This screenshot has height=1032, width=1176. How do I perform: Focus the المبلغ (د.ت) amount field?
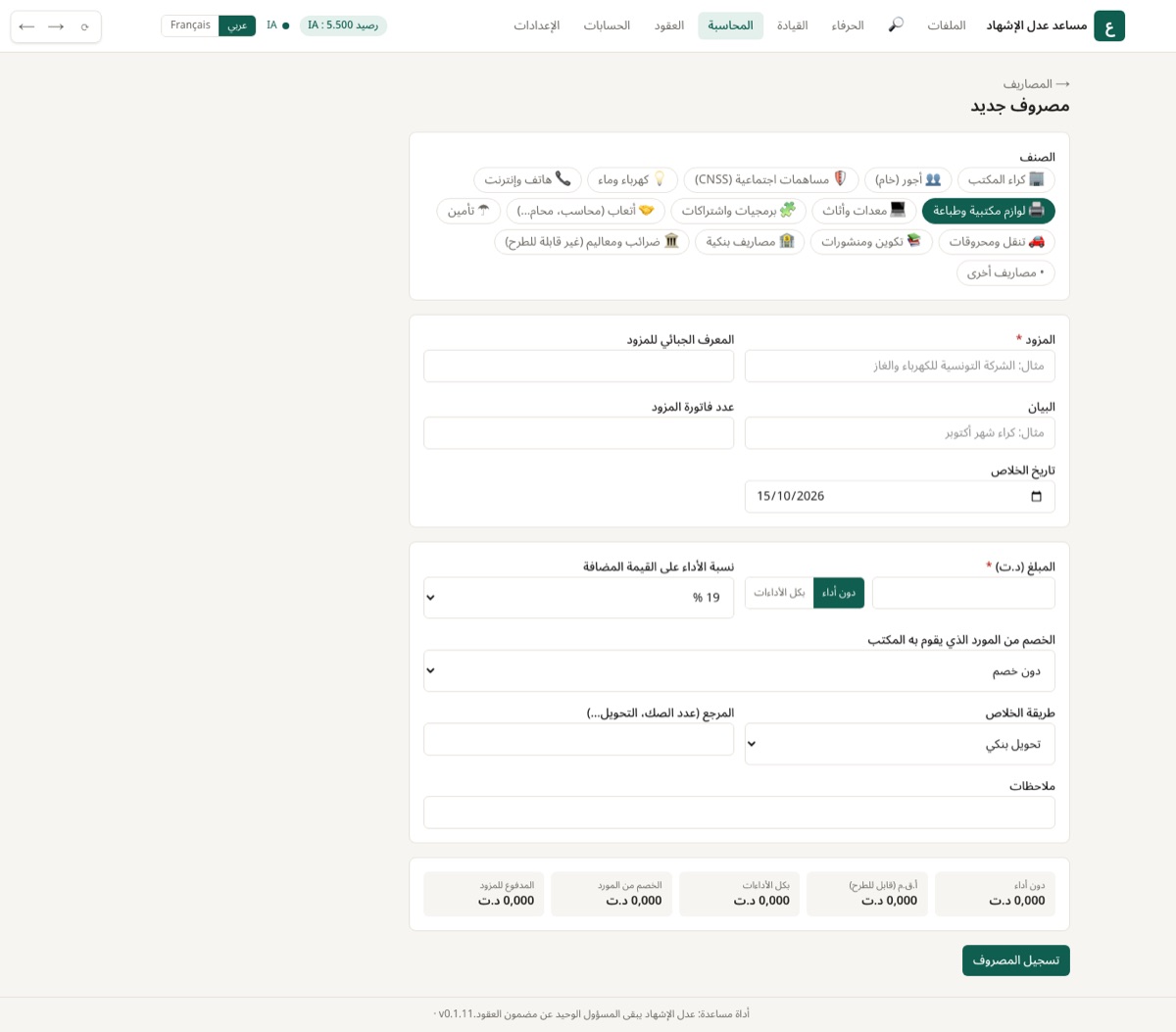click(x=963, y=593)
